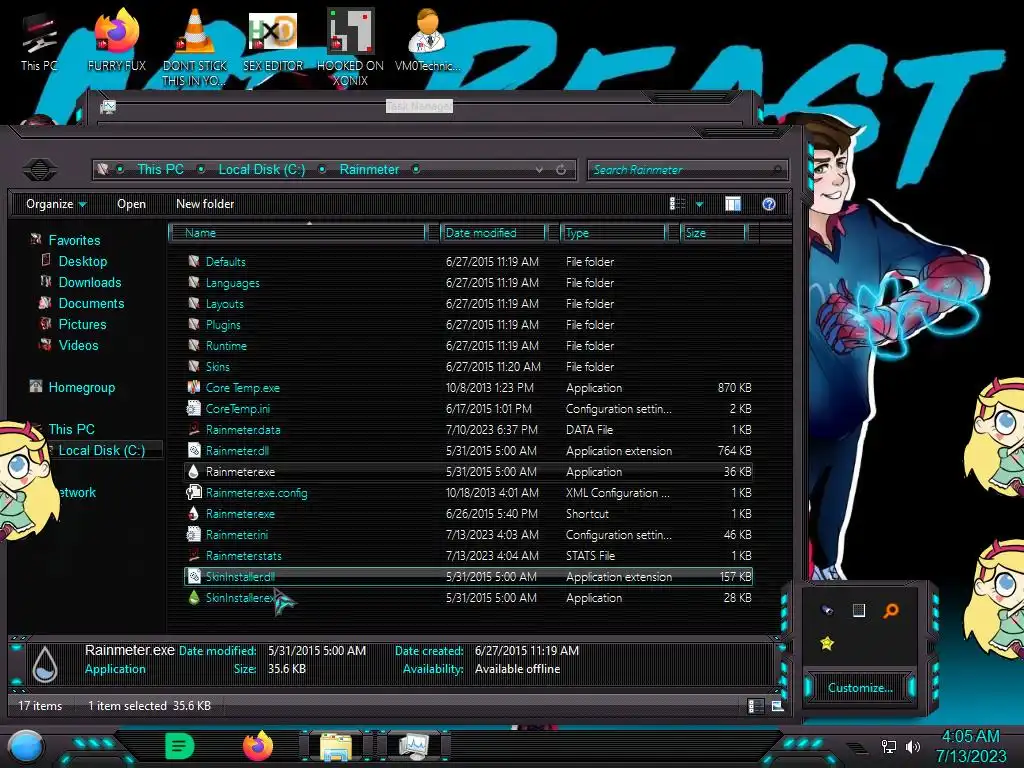Go to Local Disk (C:) breadcrumb
The image size is (1024, 768).
tap(262, 170)
